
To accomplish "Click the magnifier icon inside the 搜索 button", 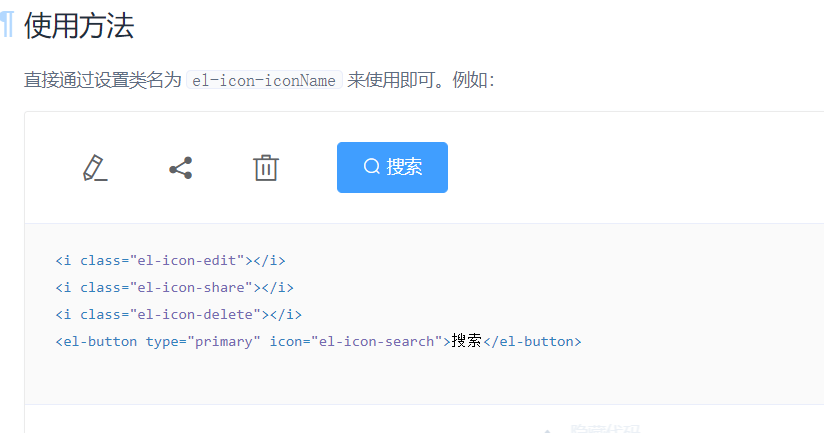I will click(371, 167).
